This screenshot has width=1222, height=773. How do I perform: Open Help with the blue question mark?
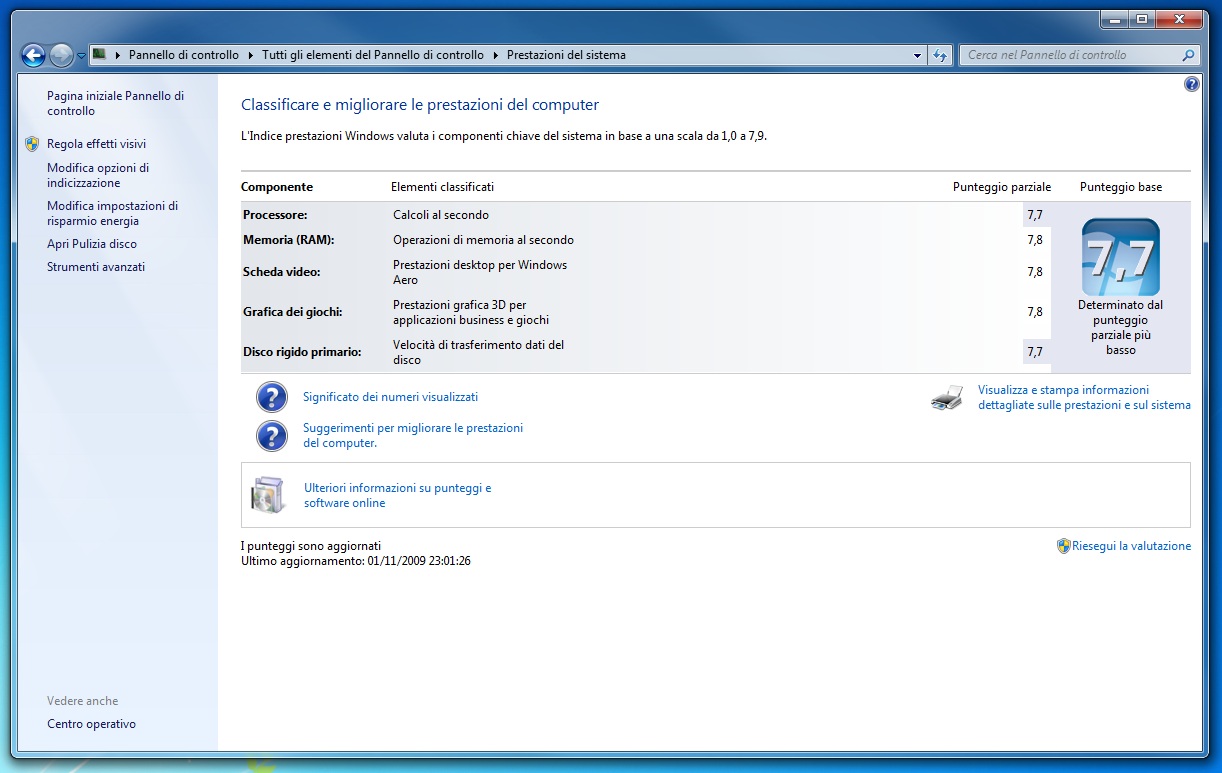1192,85
